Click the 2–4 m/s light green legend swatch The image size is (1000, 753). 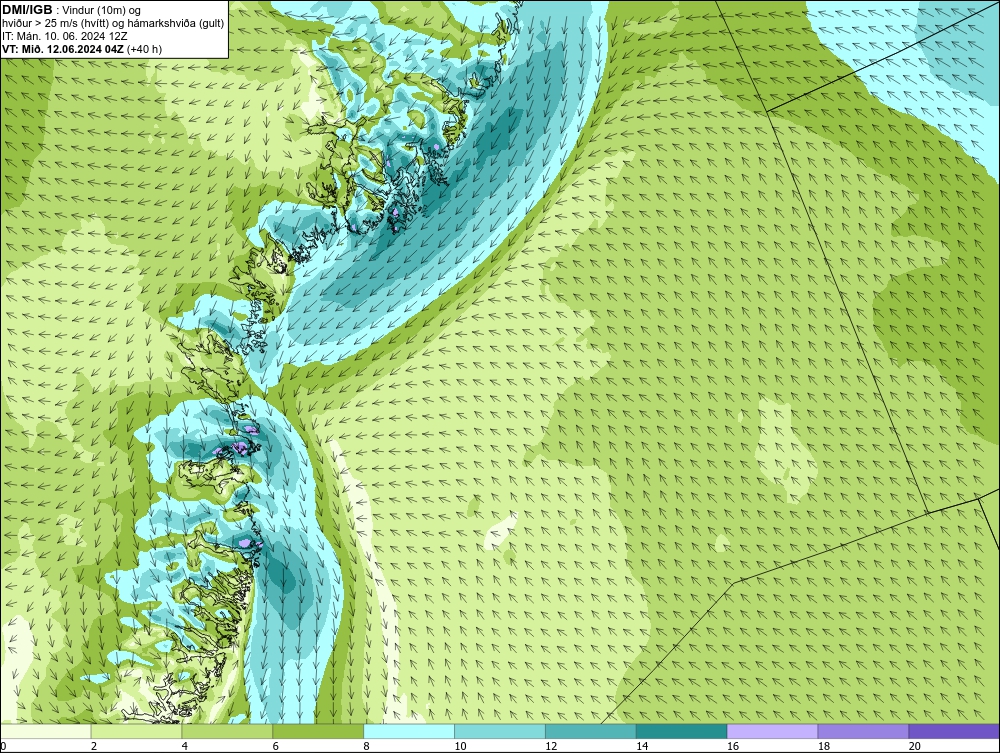[x=136, y=731]
